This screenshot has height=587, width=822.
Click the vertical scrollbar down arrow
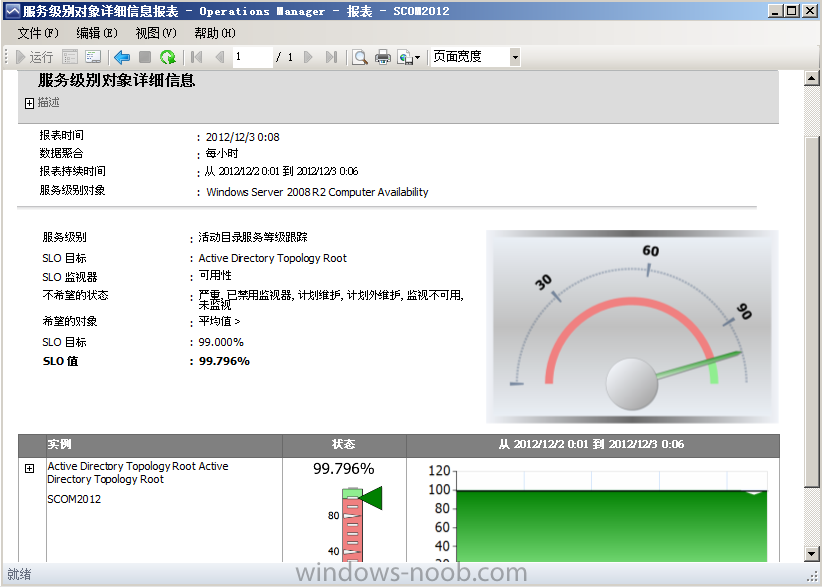812,553
